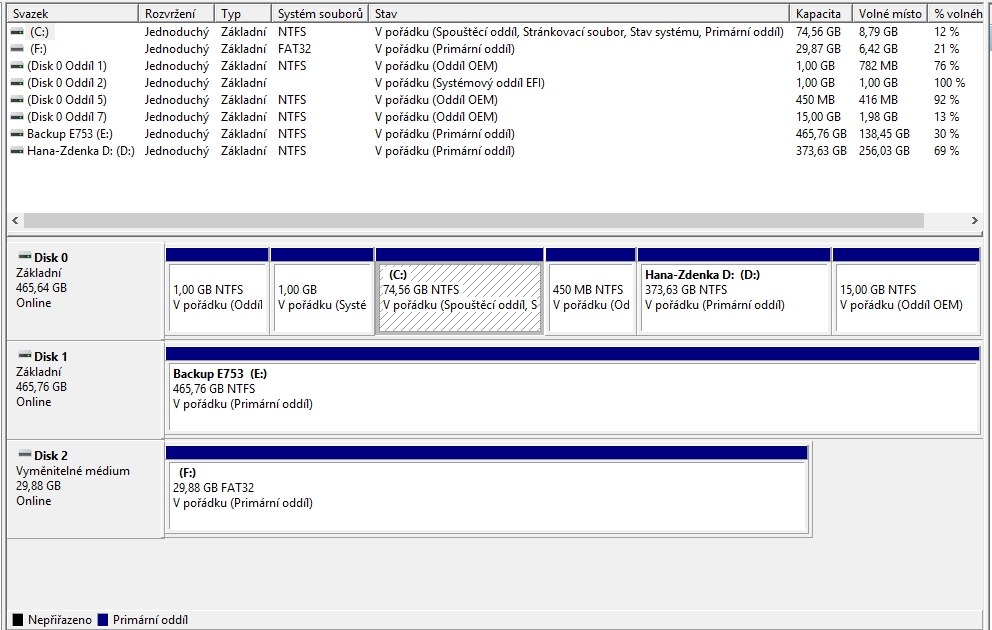Click the 100 % free percentage cell
This screenshot has width=992, height=630.
click(x=949, y=83)
